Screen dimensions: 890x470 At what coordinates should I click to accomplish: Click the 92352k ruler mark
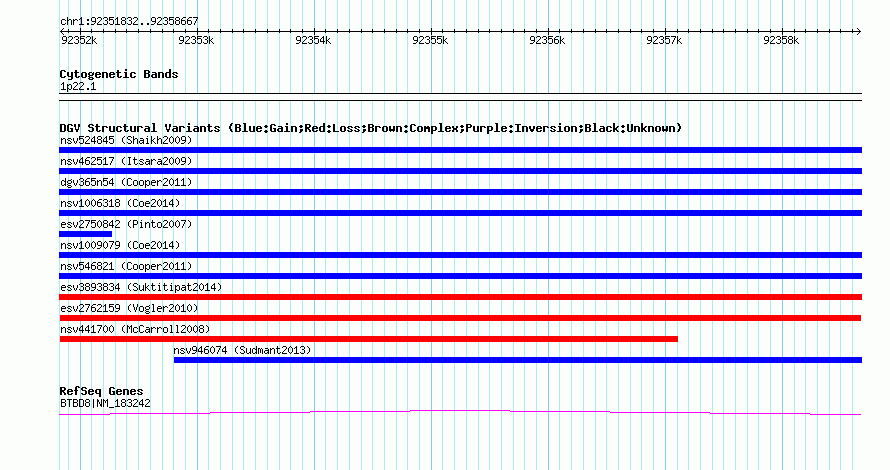point(79,40)
